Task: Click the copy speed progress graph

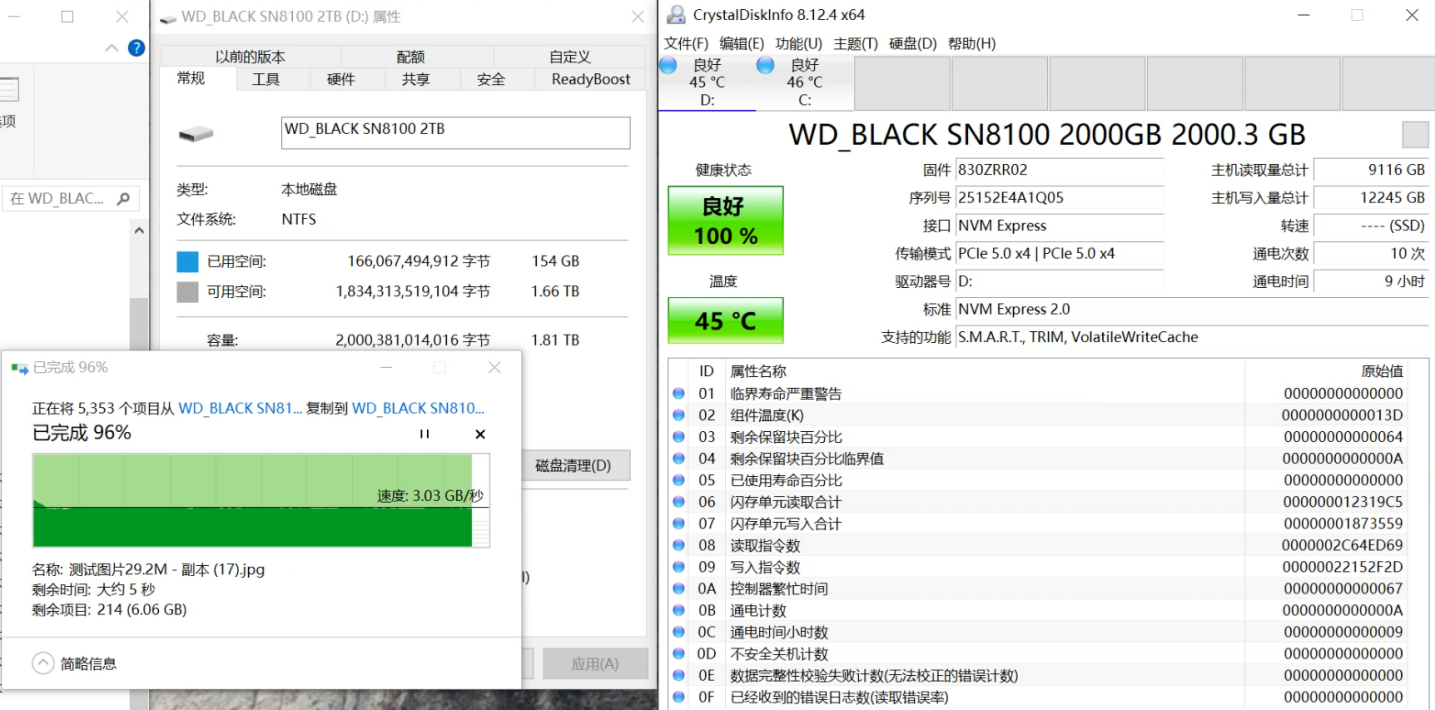Action: tap(260, 500)
